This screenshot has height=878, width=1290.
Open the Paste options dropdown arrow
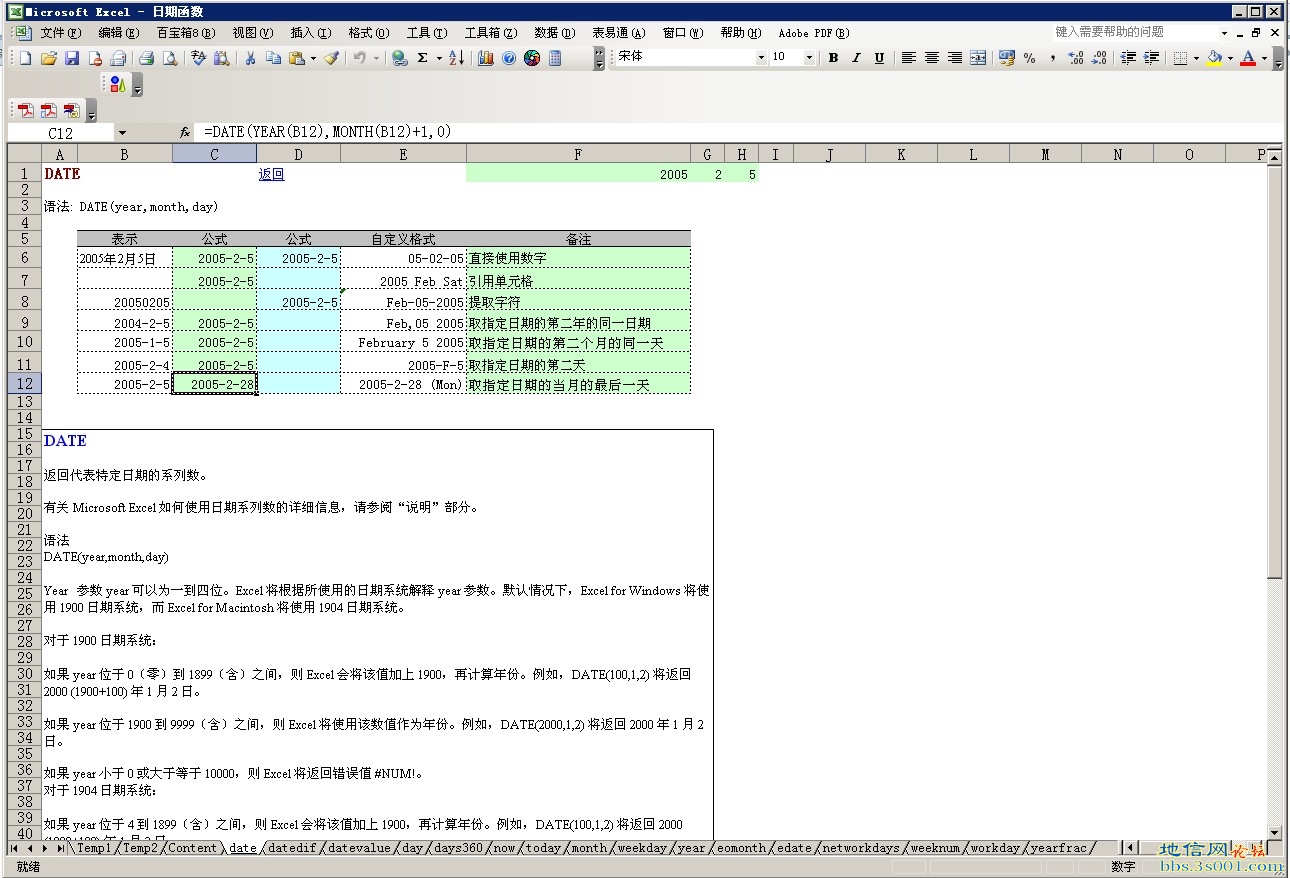pos(313,58)
